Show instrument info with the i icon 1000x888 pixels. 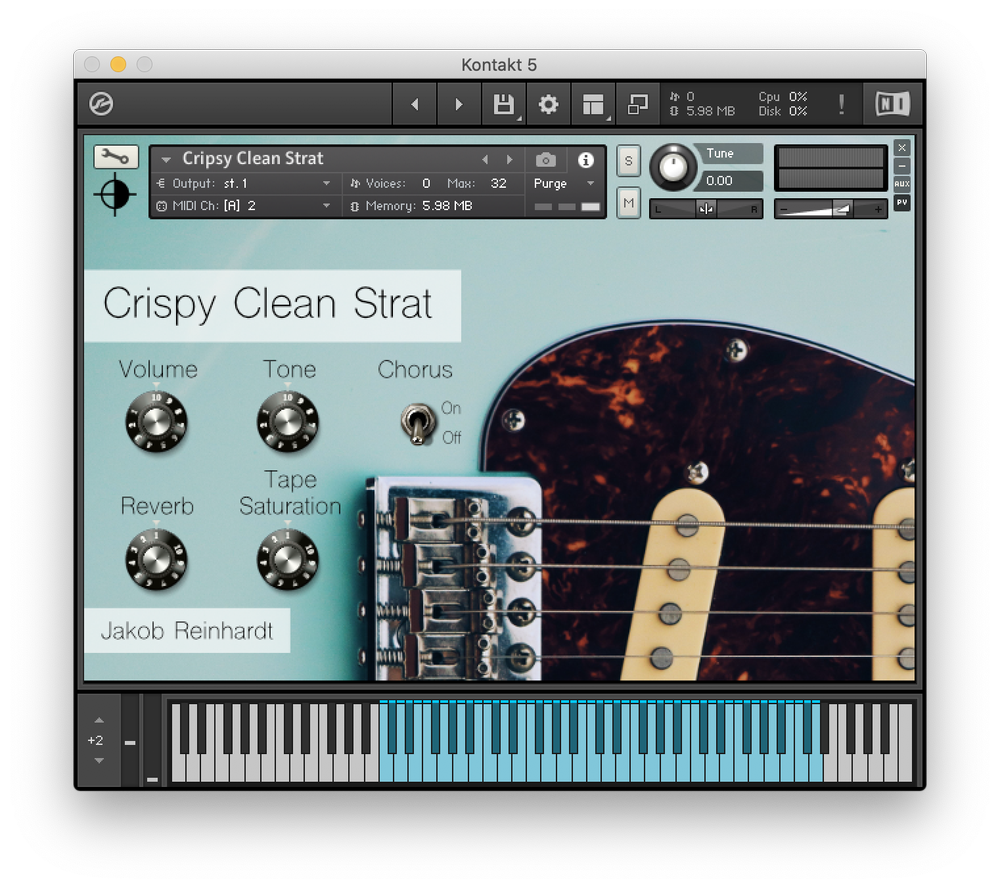[x=585, y=159]
